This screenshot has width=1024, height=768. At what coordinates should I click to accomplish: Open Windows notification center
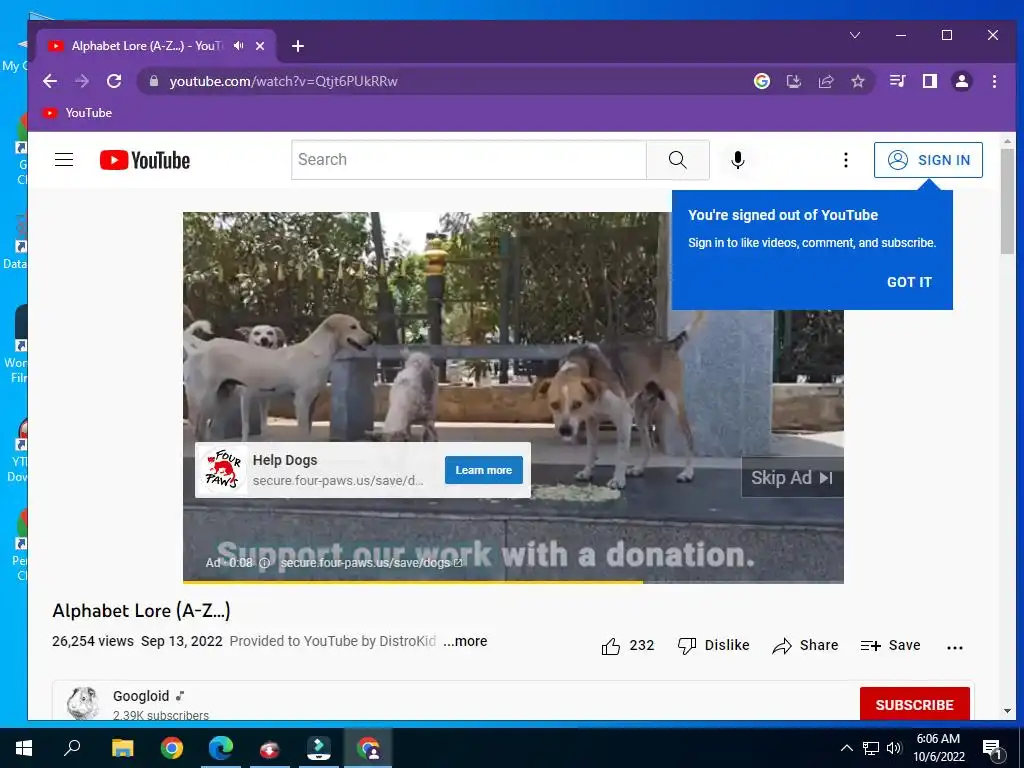click(993, 749)
